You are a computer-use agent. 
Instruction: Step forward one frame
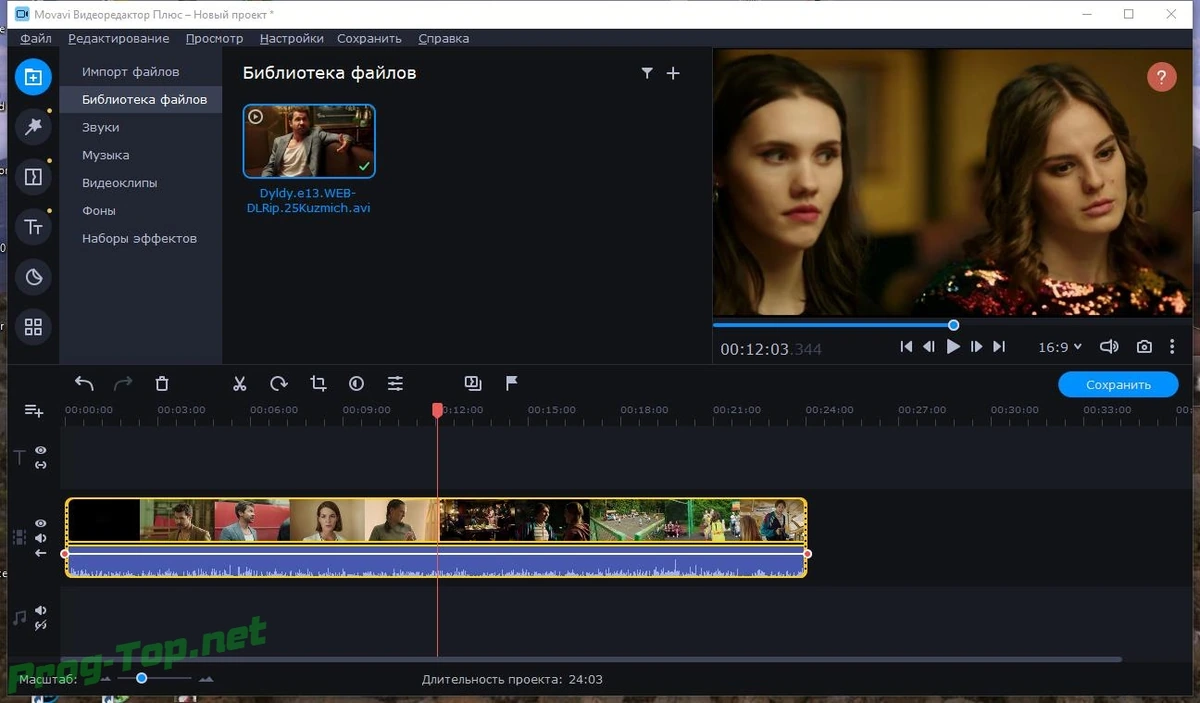coord(977,347)
